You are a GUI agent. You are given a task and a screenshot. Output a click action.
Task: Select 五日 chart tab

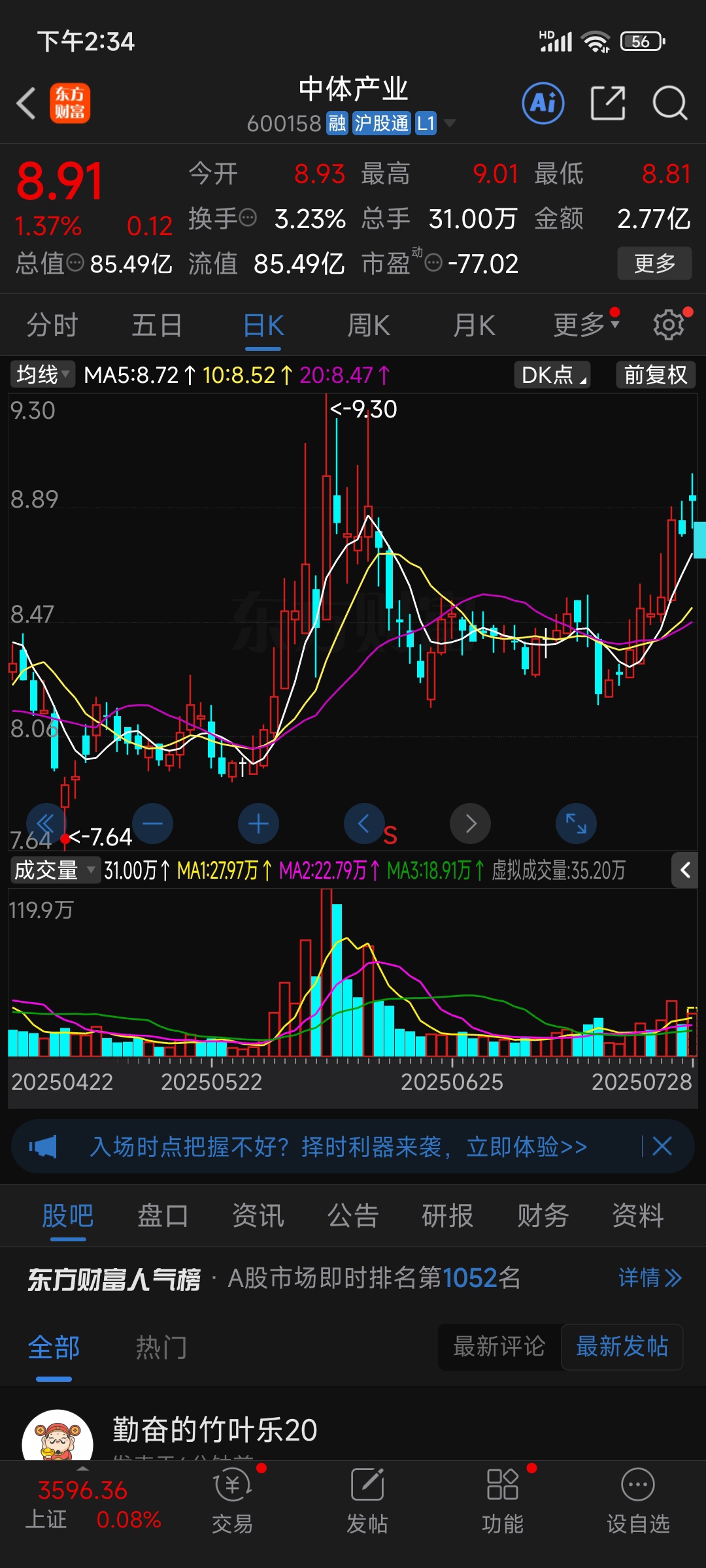click(158, 325)
